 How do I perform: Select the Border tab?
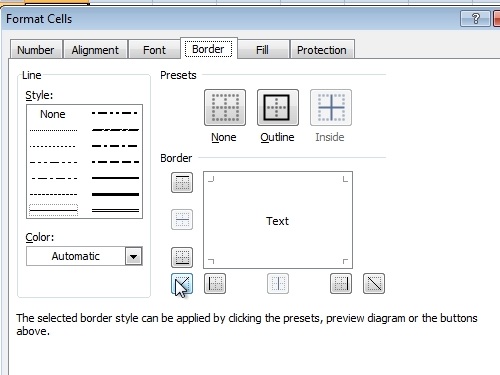coord(209,49)
